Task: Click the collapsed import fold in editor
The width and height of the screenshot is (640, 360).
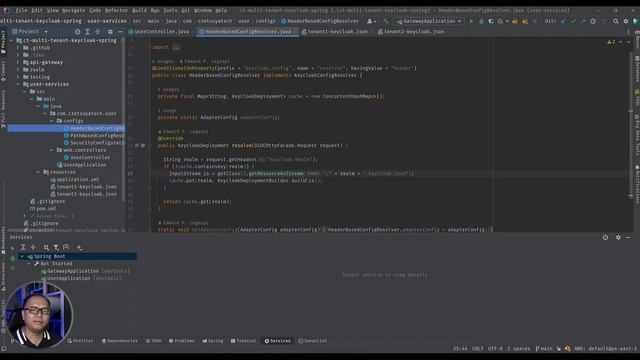Action: coord(176,47)
